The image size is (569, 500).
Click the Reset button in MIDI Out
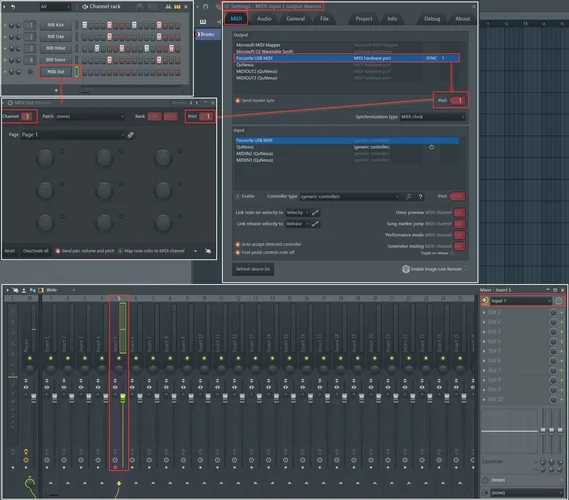pyautogui.click(x=10, y=251)
